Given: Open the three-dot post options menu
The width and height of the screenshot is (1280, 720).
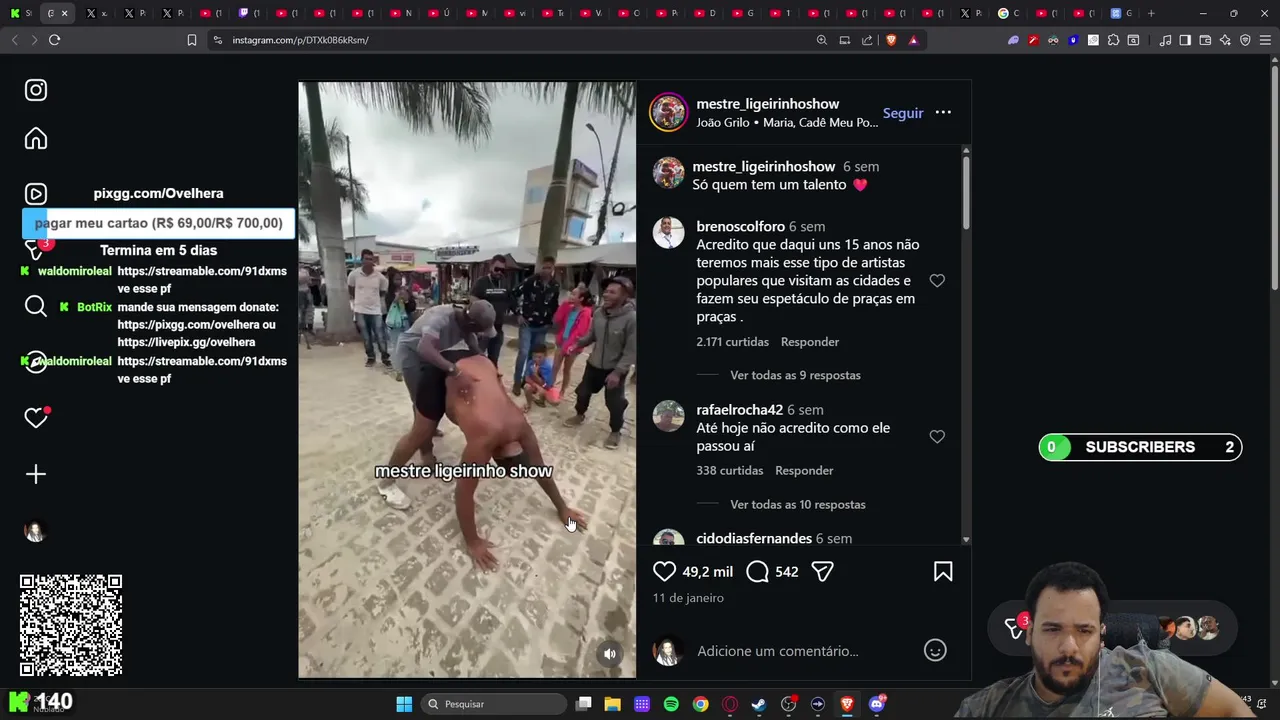Looking at the screenshot, I should point(943,112).
